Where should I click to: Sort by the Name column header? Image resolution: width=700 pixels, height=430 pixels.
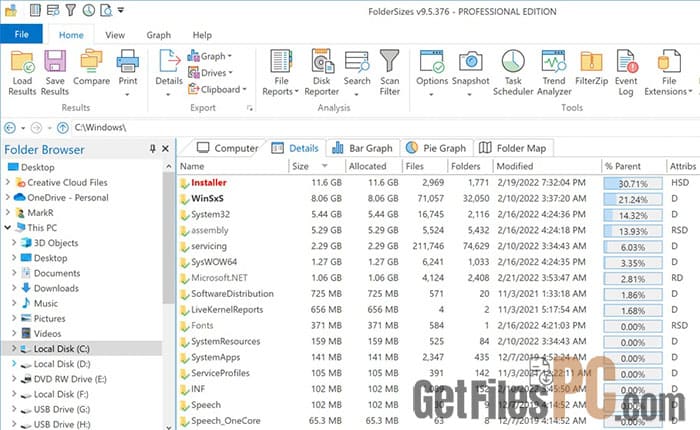(x=233, y=166)
